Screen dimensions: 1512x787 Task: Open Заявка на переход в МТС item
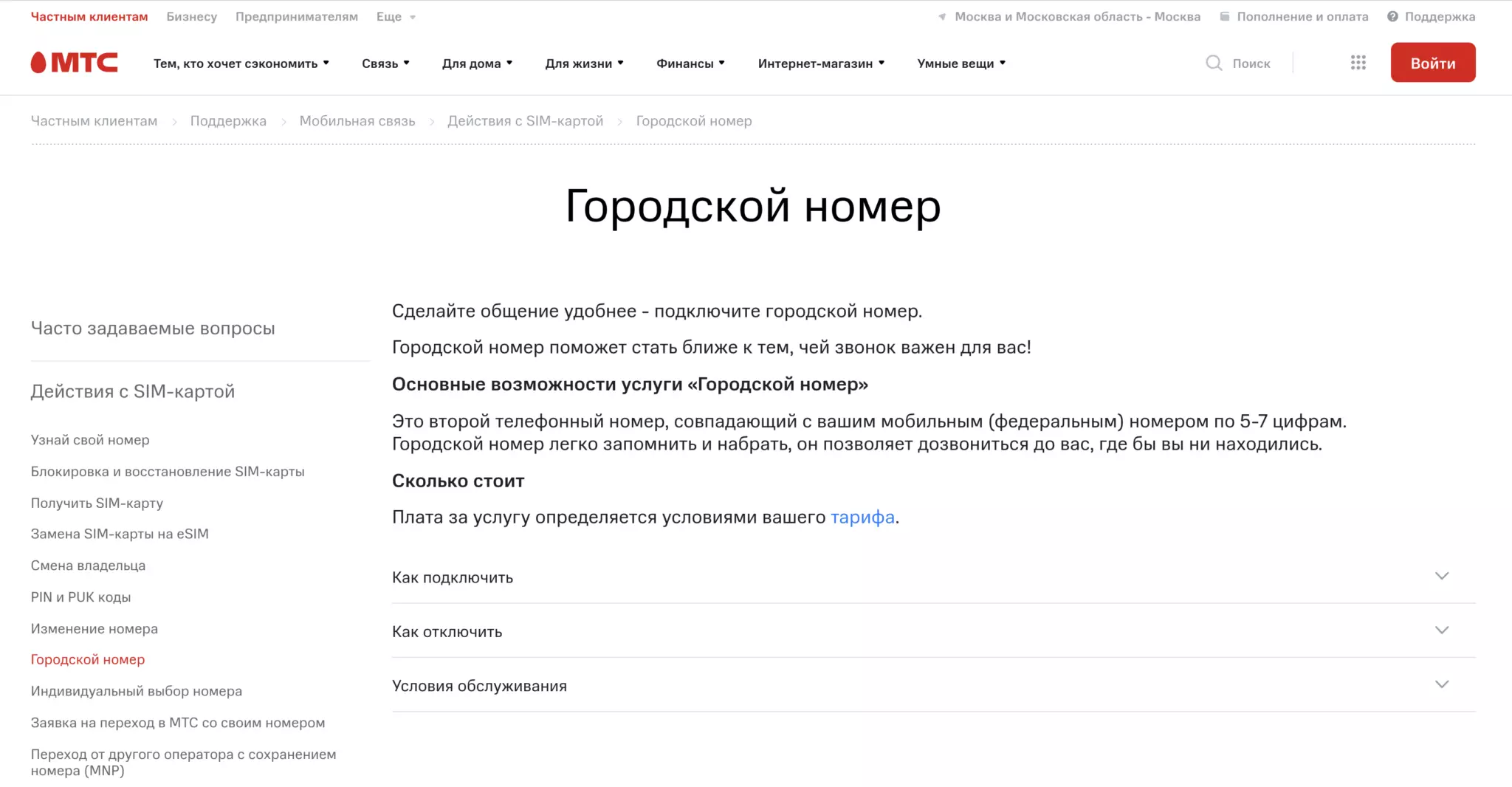pos(178,723)
